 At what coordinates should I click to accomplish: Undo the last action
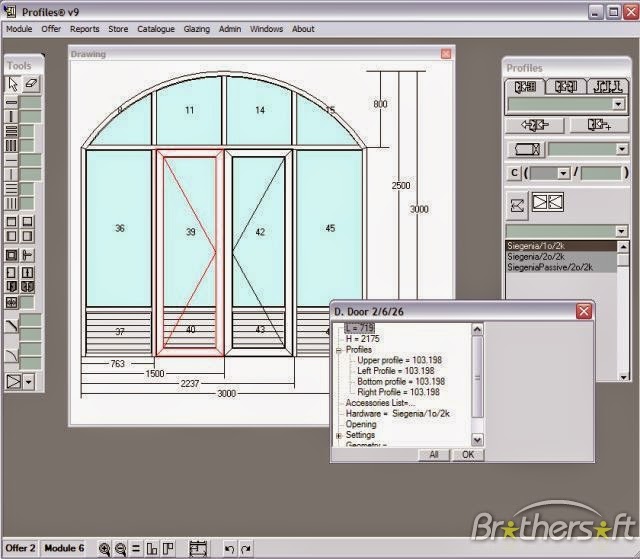230,549
